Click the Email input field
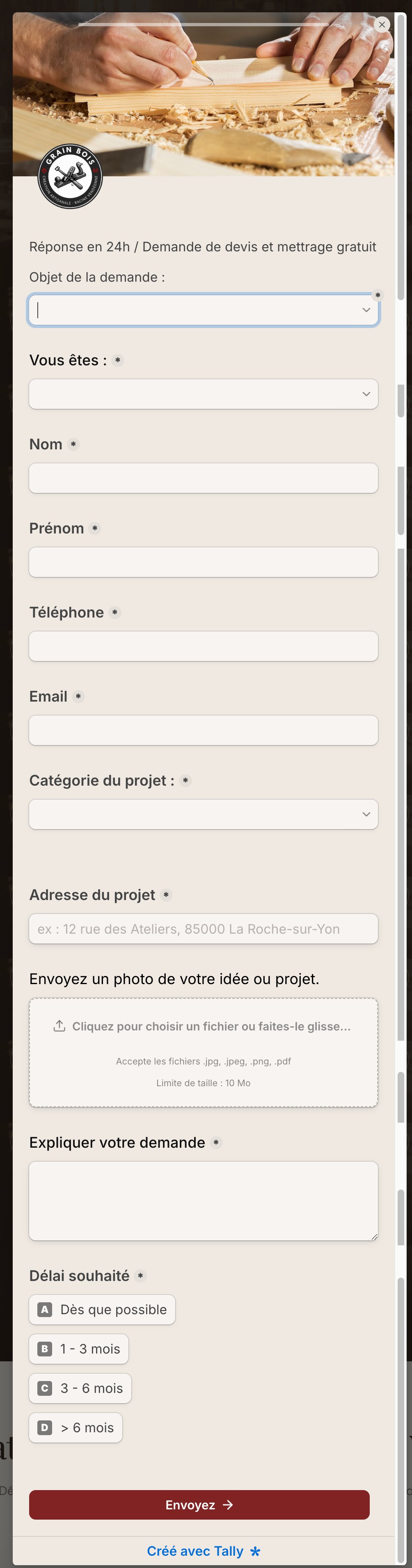 coord(204,730)
